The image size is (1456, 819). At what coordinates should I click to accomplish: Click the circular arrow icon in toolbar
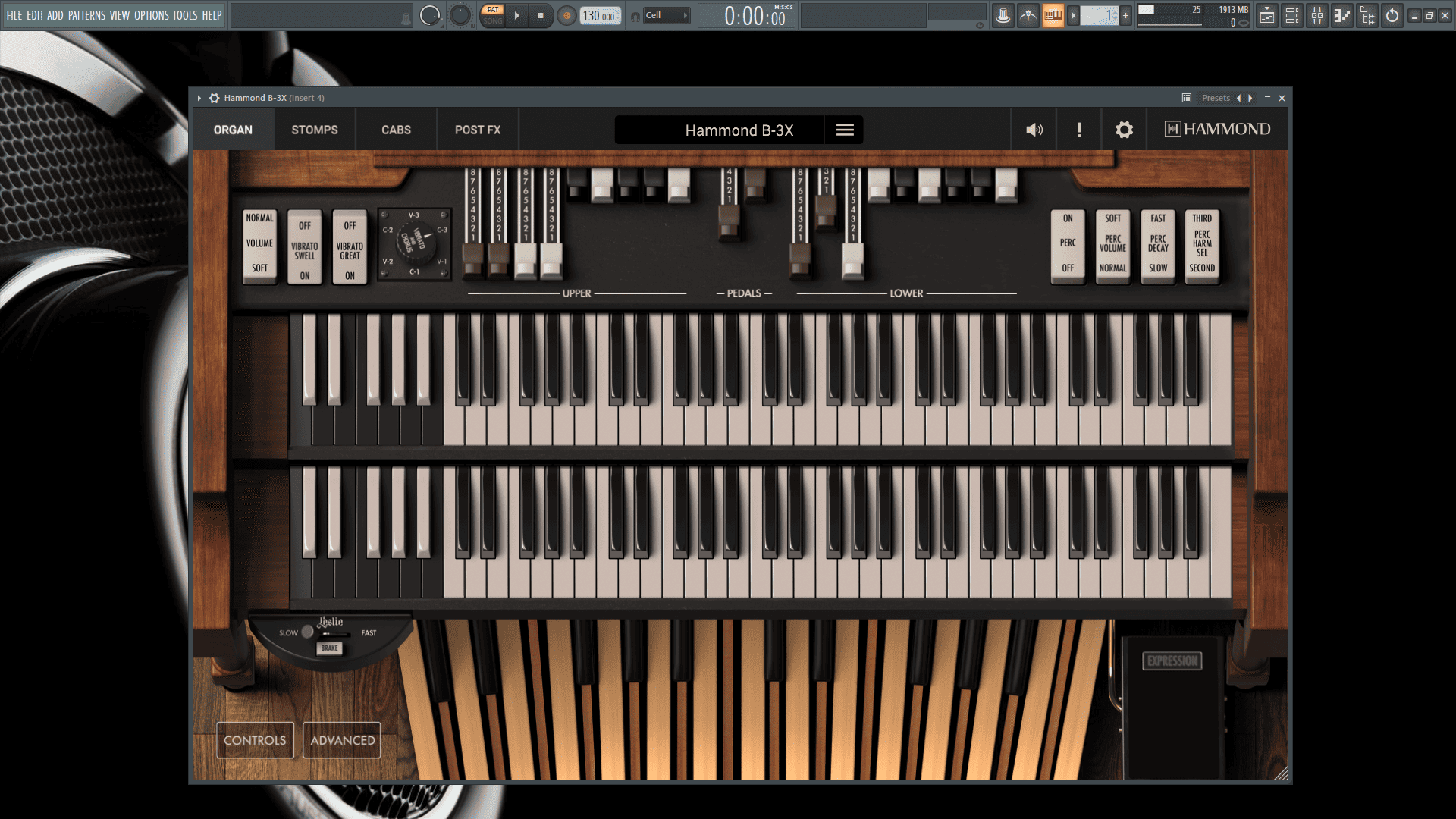1392,15
